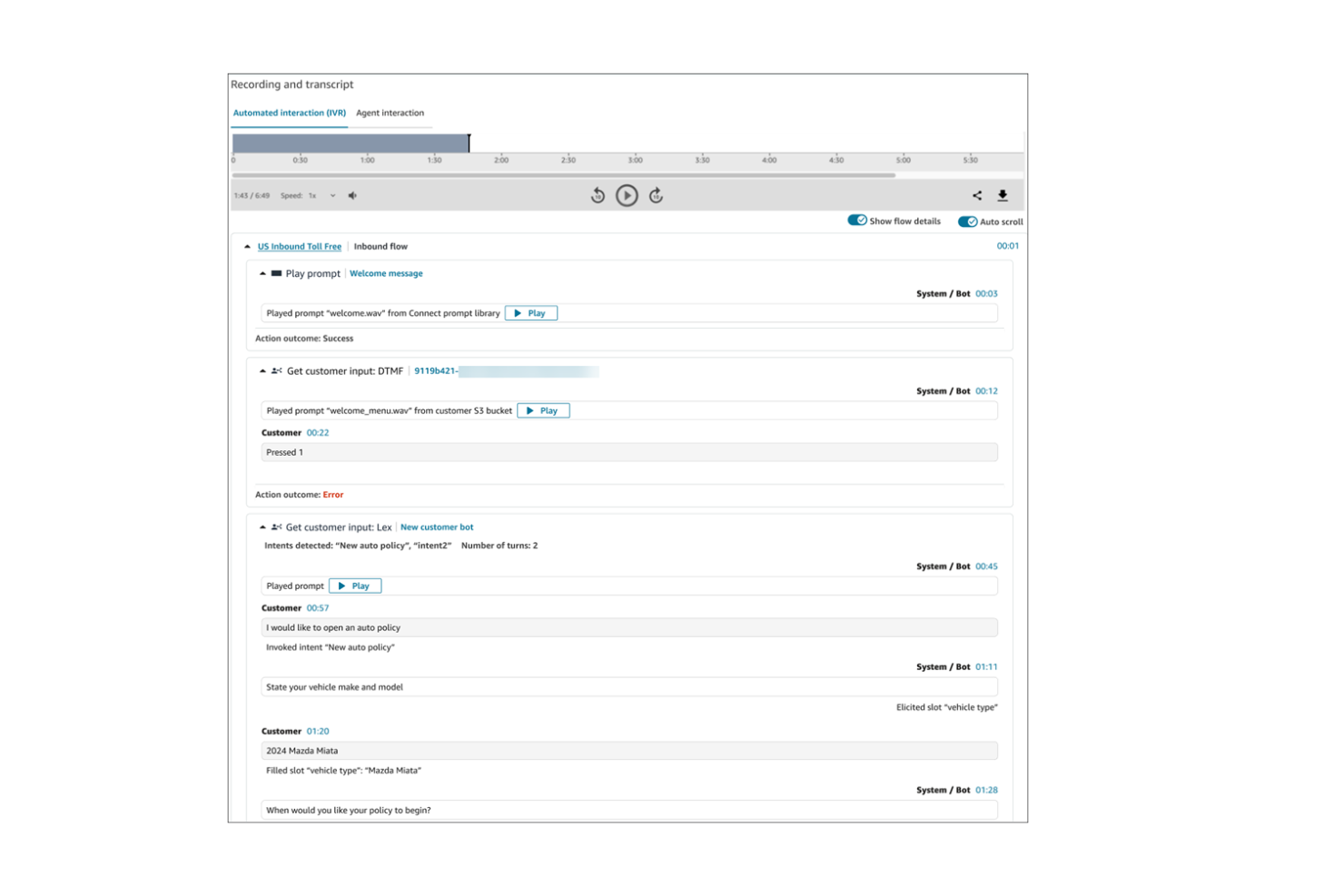Play the welcome_menu.wav prompt
Viewport: 1344px width, 896px height.
[x=543, y=411]
